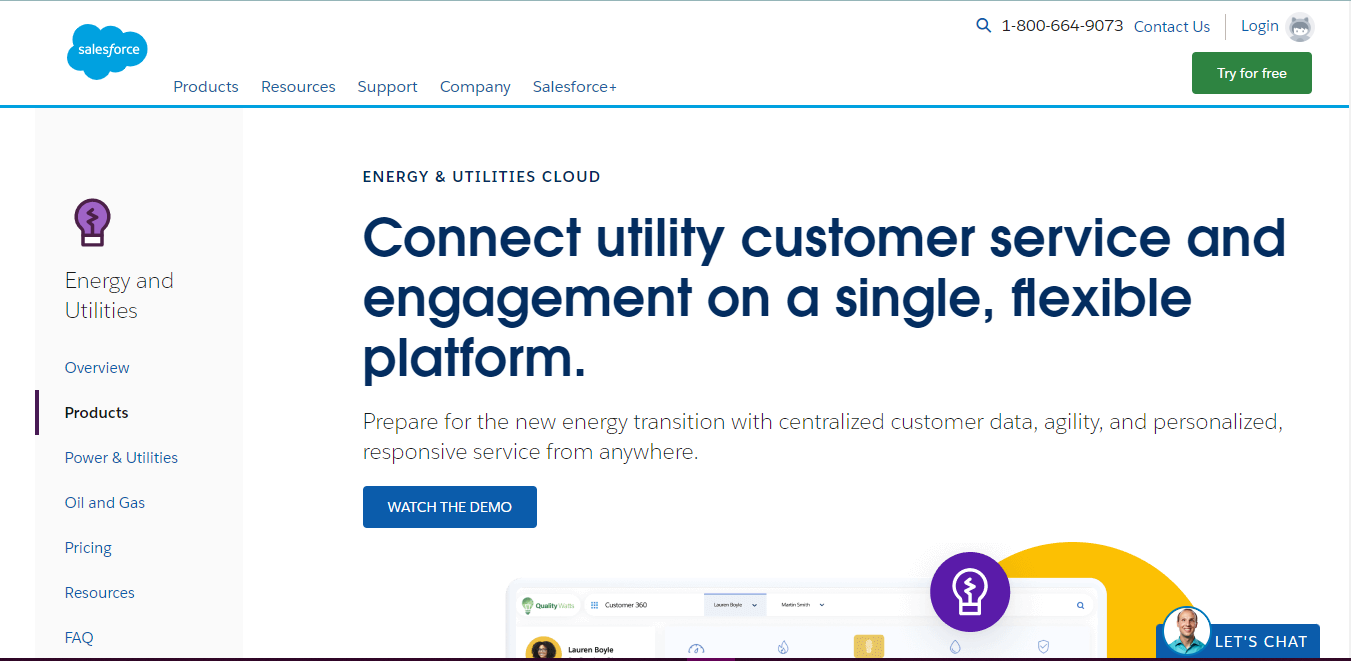Image resolution: width=1351 pixels, height=661 pixels.
Task: Select Pricing in the left sidebar
Action: pyautogui.click(x=88, y=548)
